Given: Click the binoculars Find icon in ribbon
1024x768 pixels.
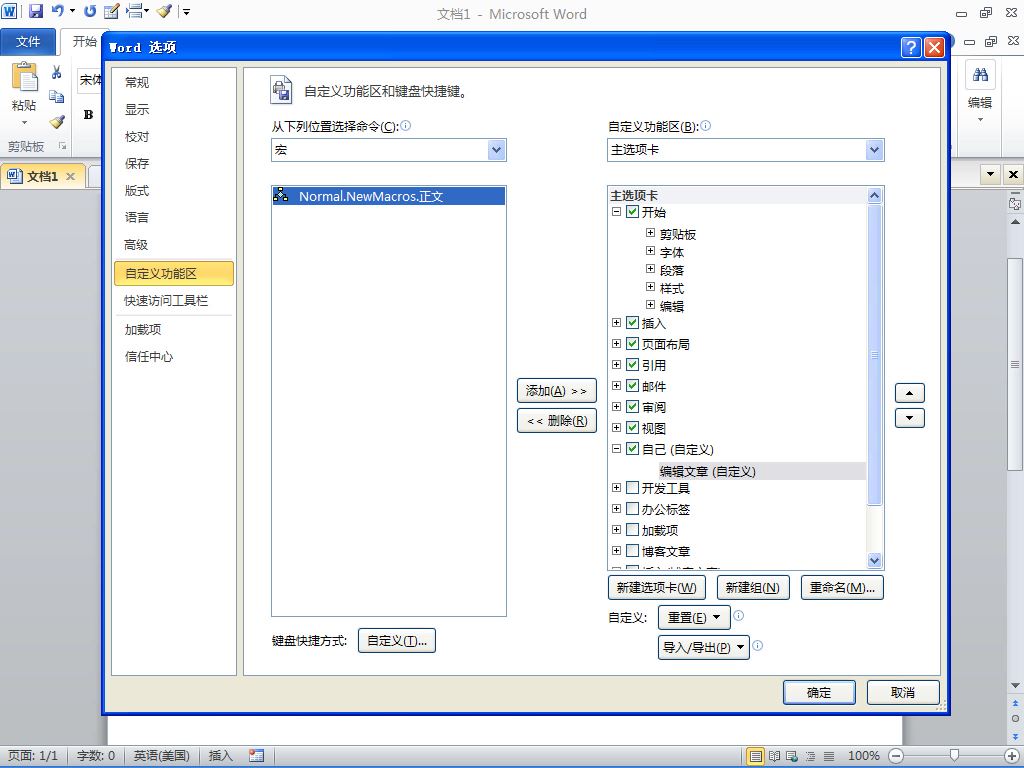Looking at the screenshot, I should (980, 75).
